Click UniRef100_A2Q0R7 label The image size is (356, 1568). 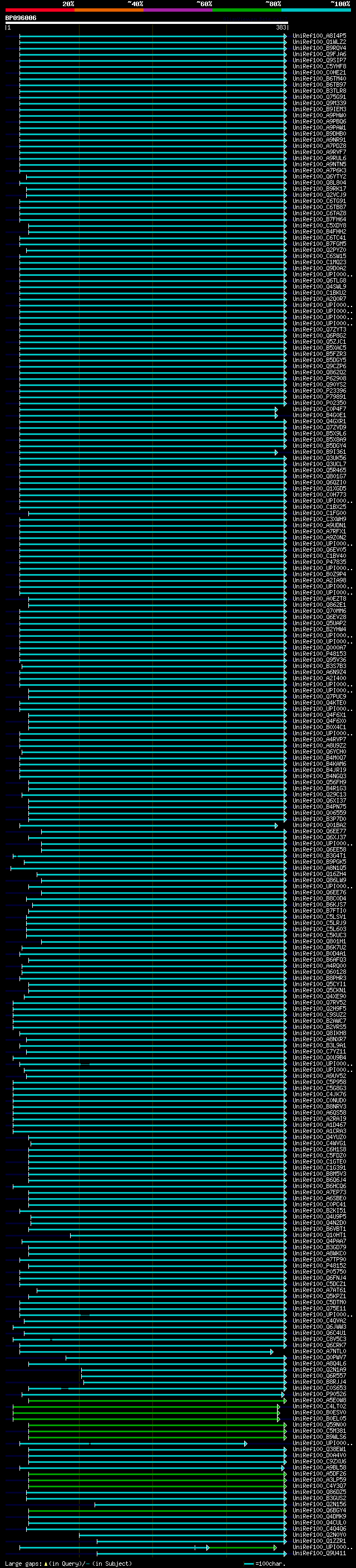coord(319,299)
